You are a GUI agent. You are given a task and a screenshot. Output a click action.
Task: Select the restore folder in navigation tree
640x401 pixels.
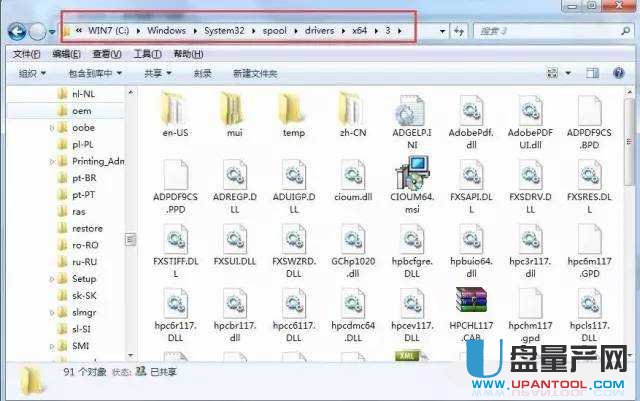point(87,228)
